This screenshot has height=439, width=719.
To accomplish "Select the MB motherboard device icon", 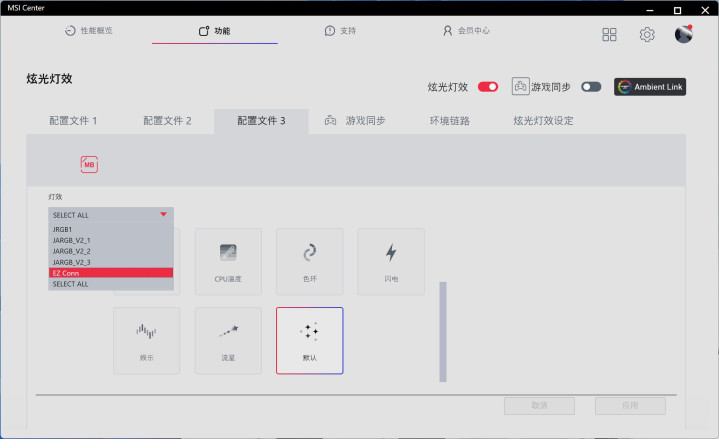I will [x=89, y=164].
